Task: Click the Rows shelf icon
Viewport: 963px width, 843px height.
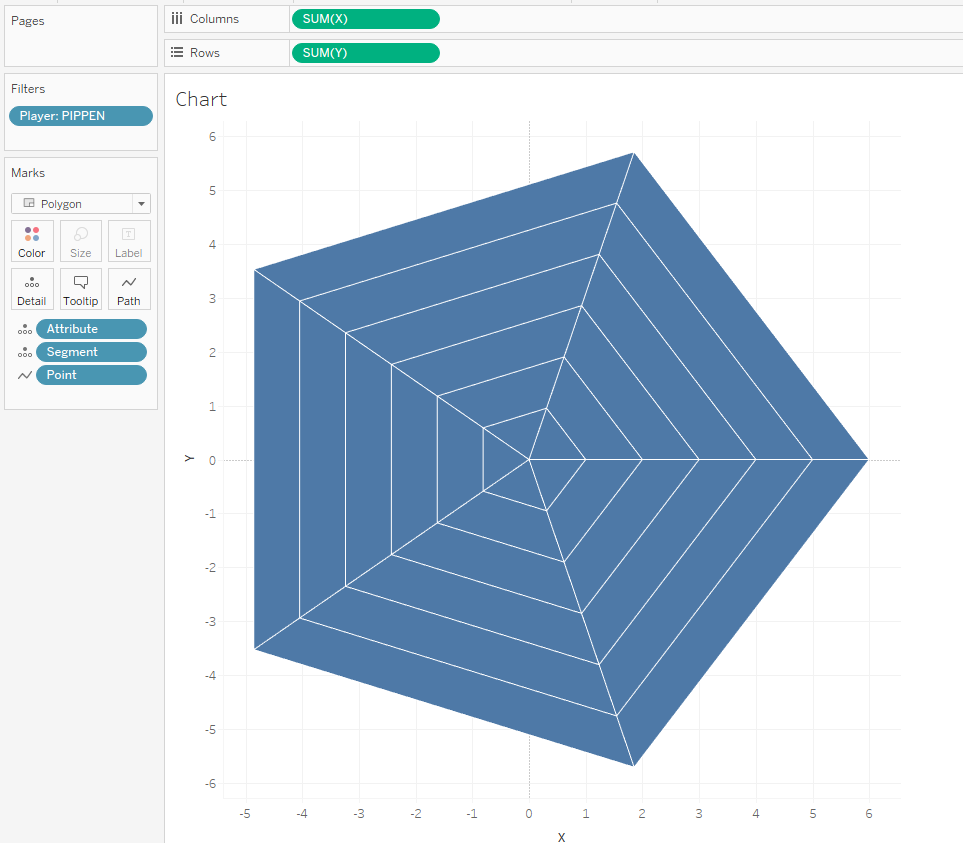Action: pyautogui.click(x=179, y=52)
